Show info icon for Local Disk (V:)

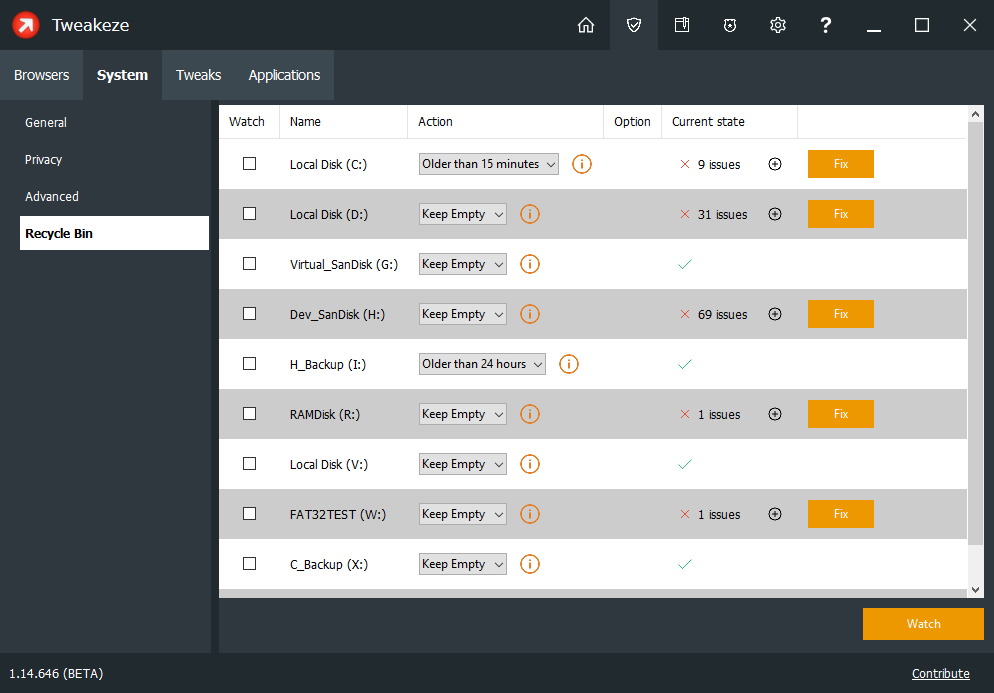pyautogui.click(x=529, y=464)
